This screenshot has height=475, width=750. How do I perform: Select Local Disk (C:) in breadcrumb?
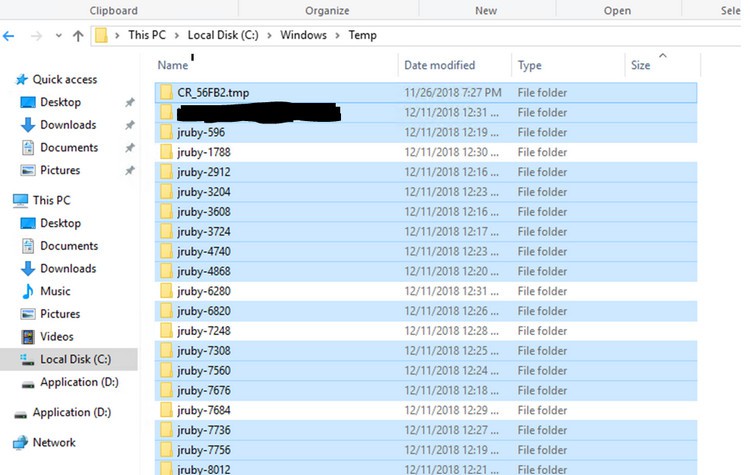[223, 35]
